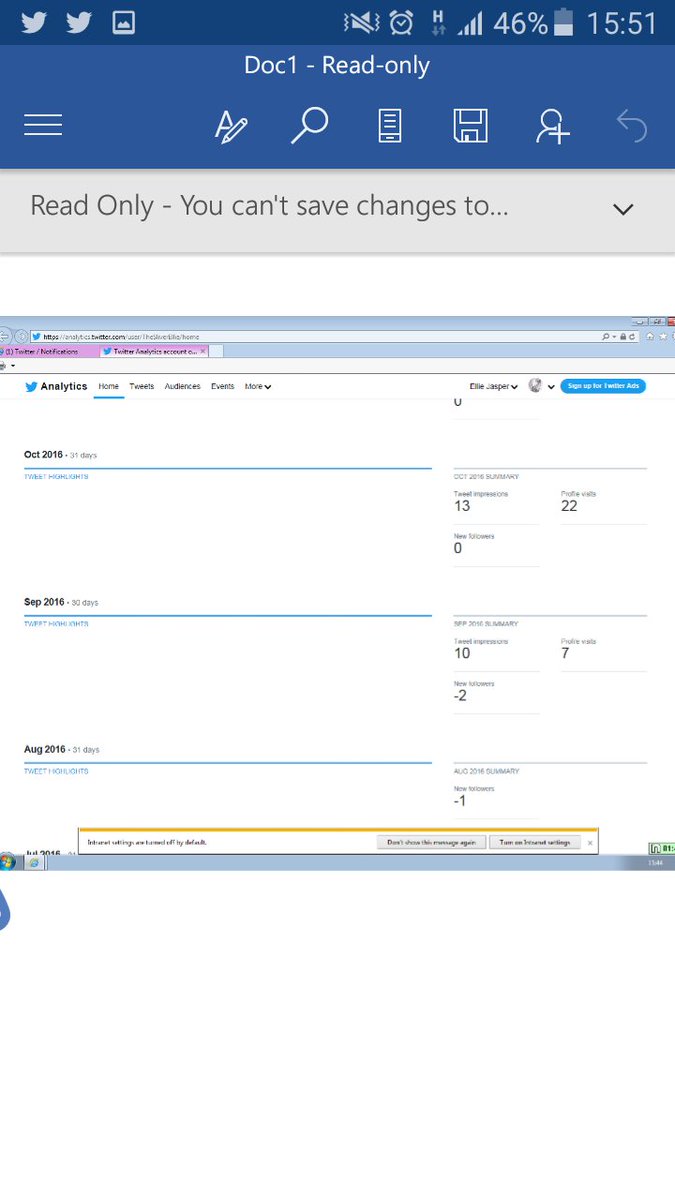The height and width of the screenshot is (1200, 675).
Task: Dismiss the intranet settings notification bar
Action: point(590,842)
